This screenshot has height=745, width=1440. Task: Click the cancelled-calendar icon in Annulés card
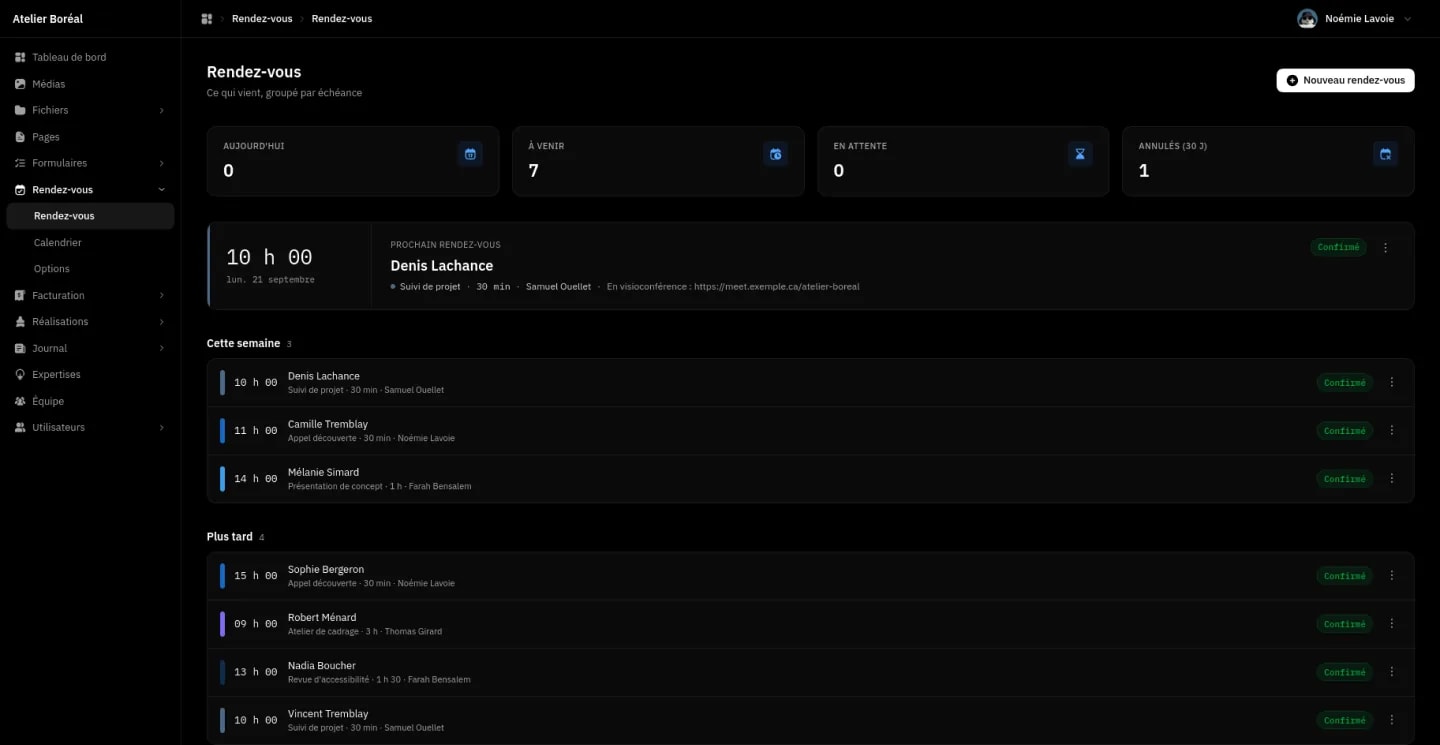coord(1385,154)
